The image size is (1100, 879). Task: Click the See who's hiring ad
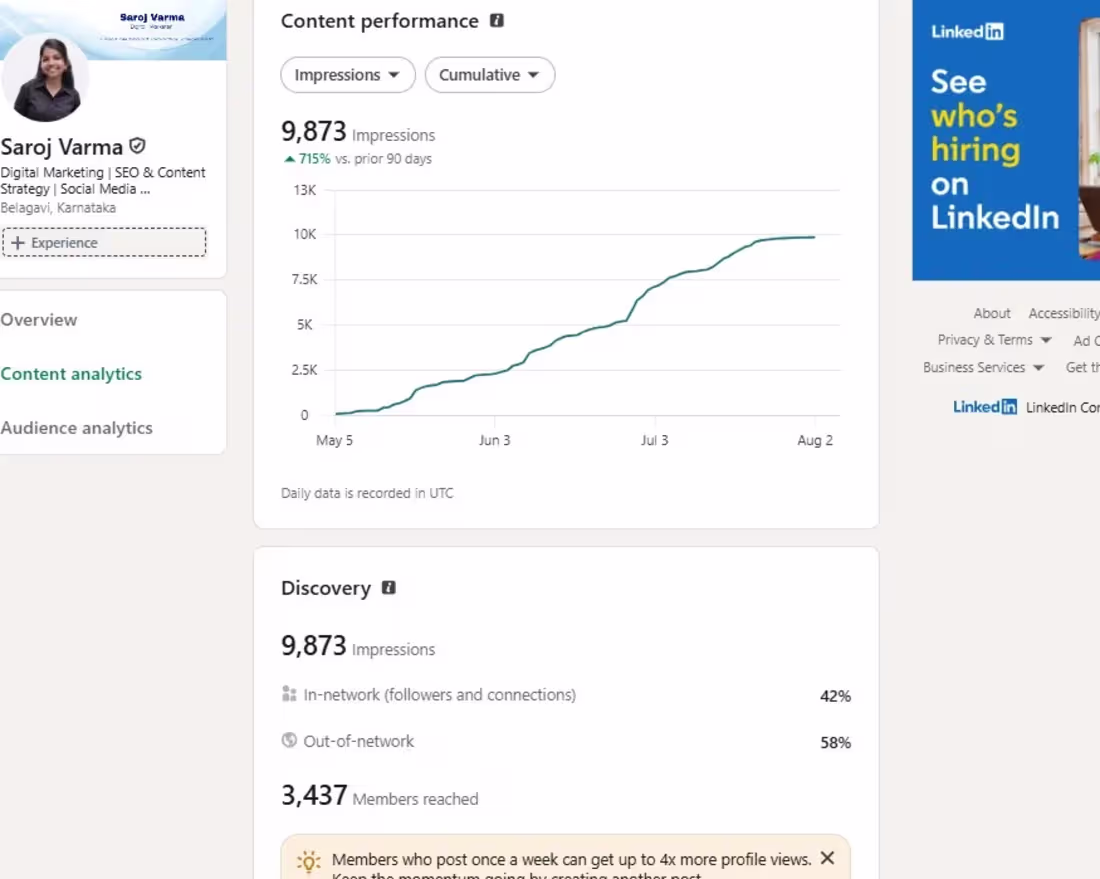click(1006, 140)
